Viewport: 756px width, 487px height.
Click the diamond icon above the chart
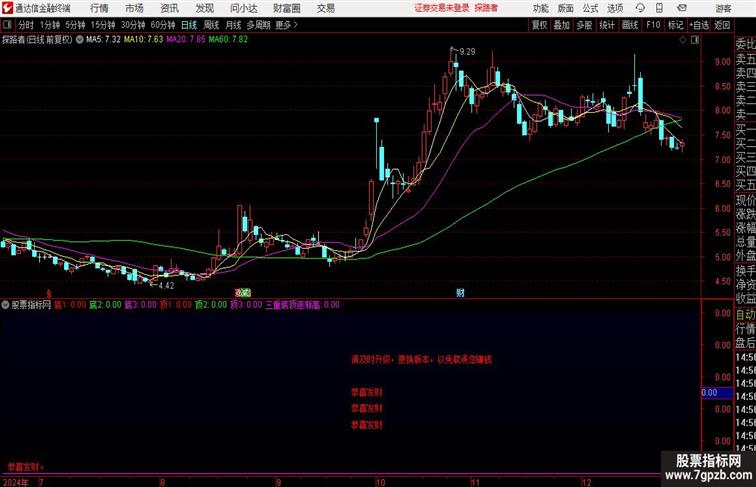683,40
